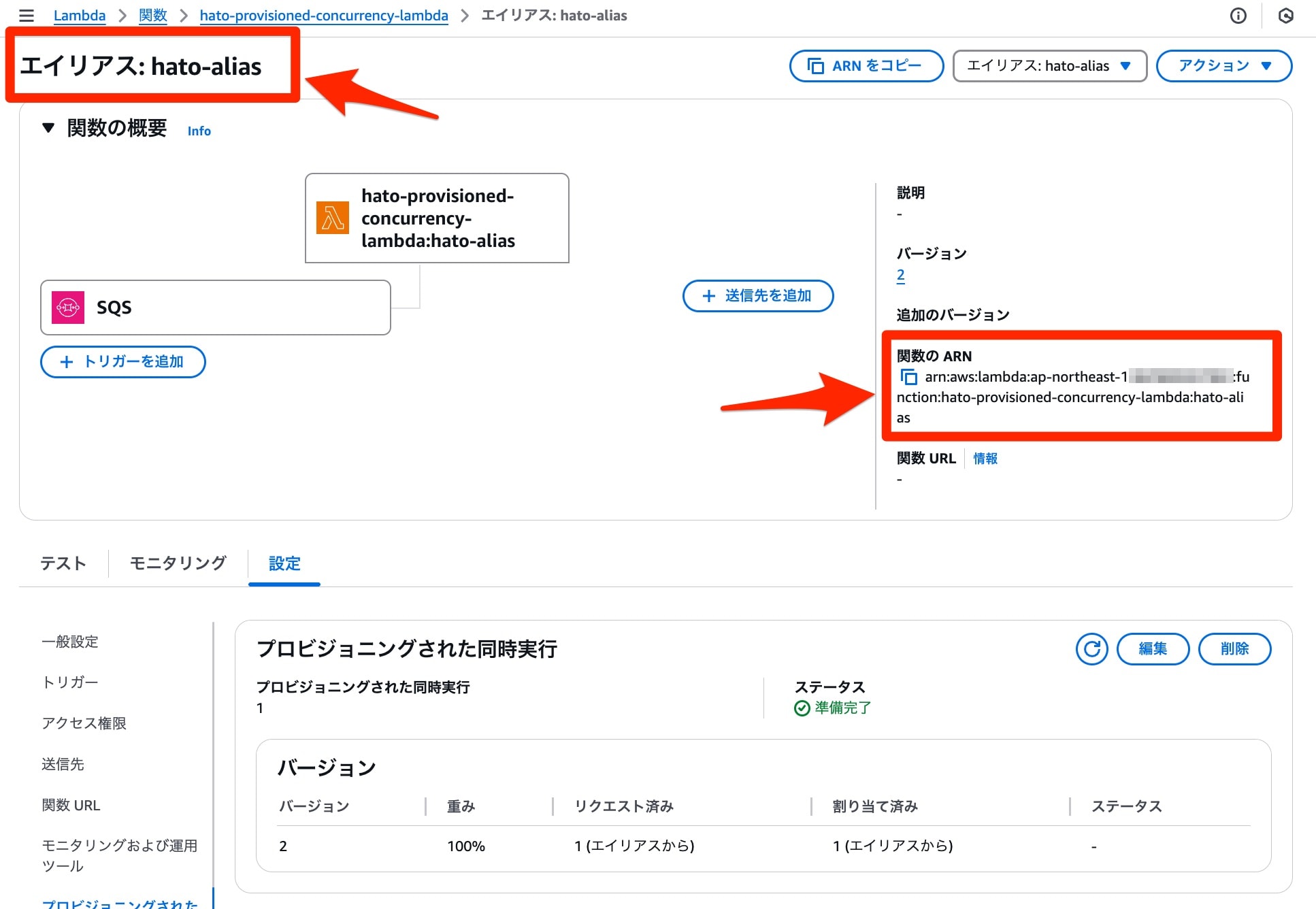Open the Info link next to 関数の概要

pos(199,131)
